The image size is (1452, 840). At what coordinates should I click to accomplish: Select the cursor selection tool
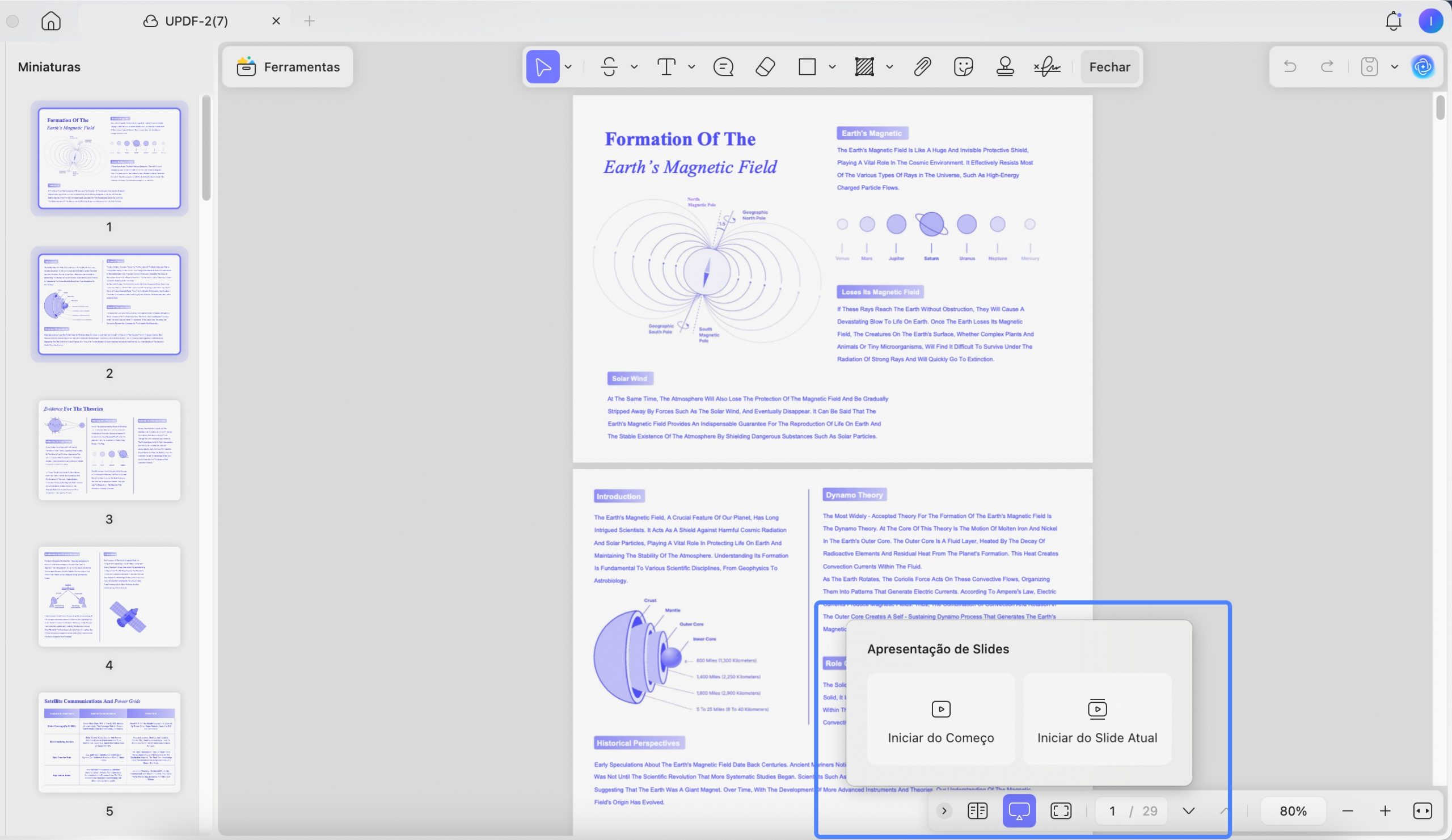[542, 67]
